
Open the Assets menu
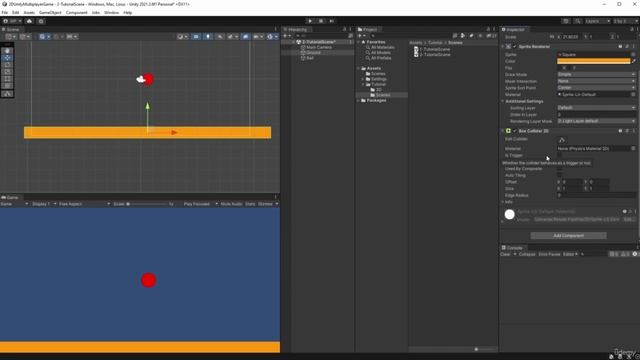[x=29, y=13]
